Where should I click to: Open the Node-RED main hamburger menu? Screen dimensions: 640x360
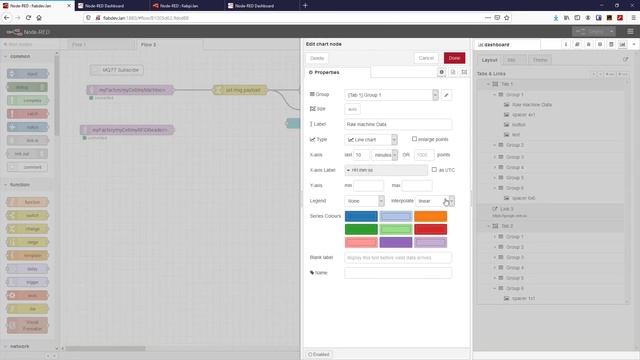pyautogui.click(x=630, y=31)
